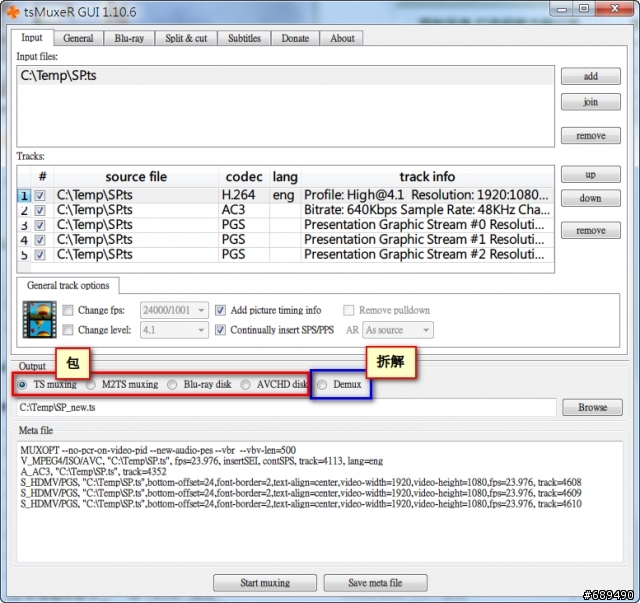Image resolution: width=640 pixels, height=603 pixels.
Task: Enable the Change level checkbox
Action: tap(68, 330)
